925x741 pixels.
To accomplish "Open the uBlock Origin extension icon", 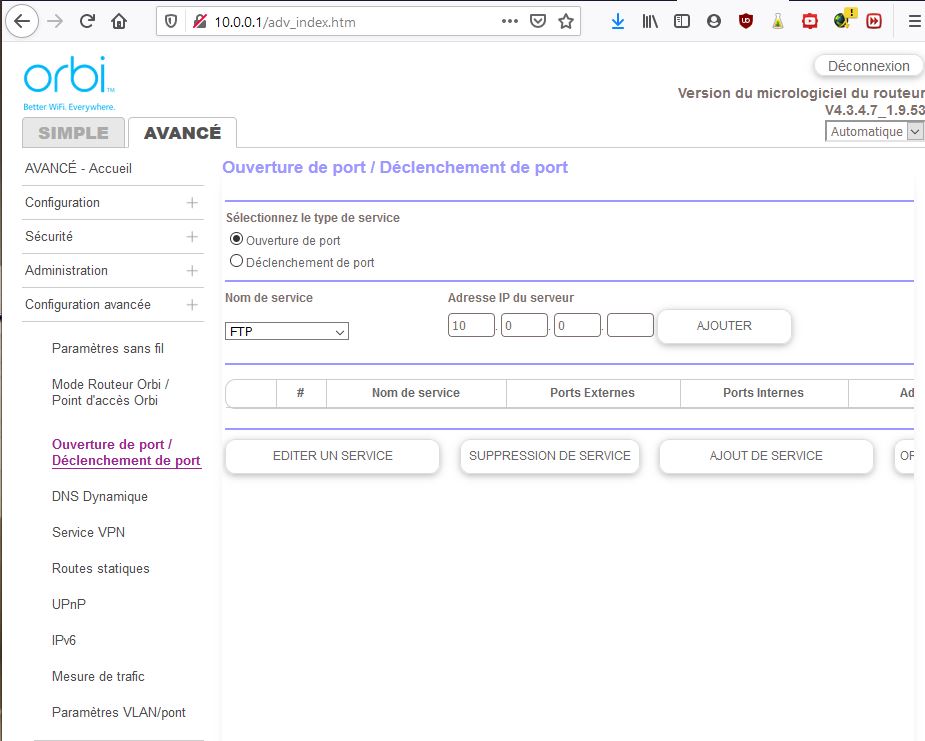I will coord(745,21).
